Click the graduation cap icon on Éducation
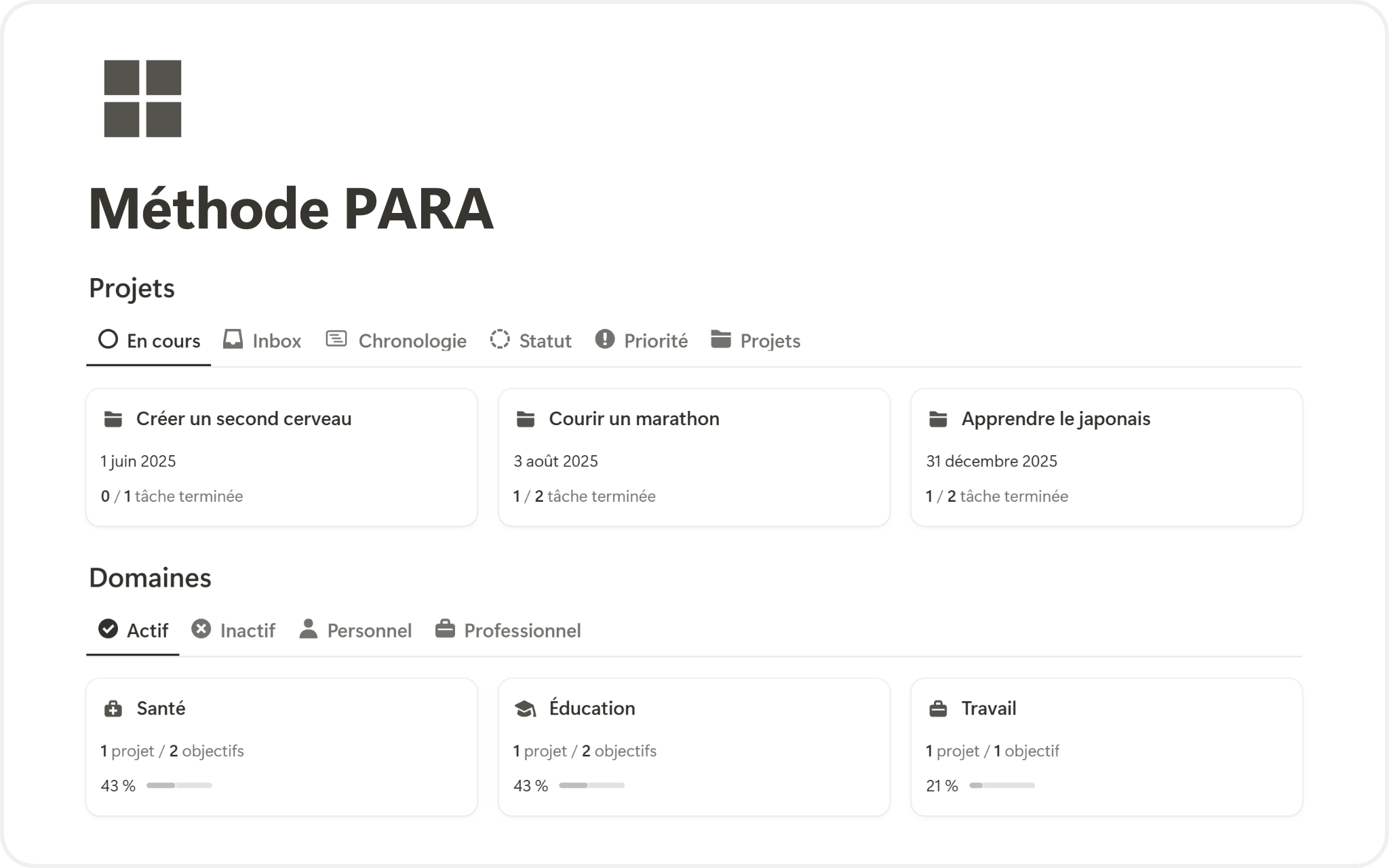This screenshot has height=868, width=1389. [526, 709]
